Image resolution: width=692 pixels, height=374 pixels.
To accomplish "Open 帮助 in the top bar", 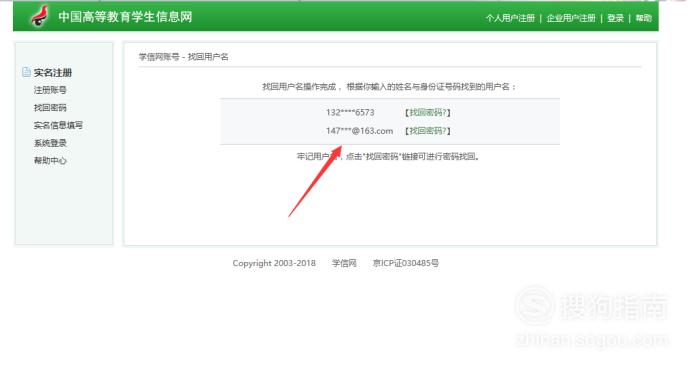I will click(643, 18).
